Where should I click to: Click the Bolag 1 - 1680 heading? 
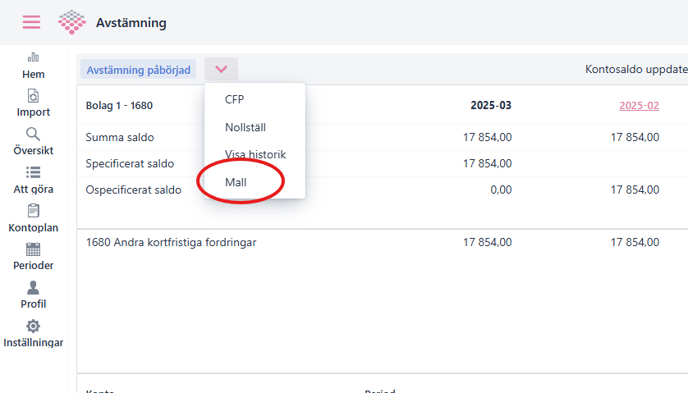tap(119, 105)
